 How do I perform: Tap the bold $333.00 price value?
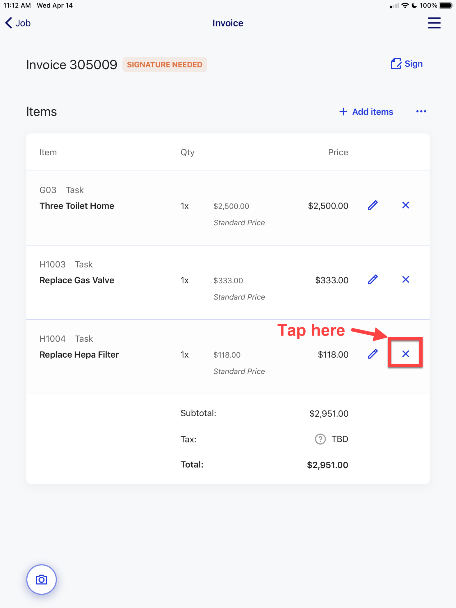(x=332, y=280)
